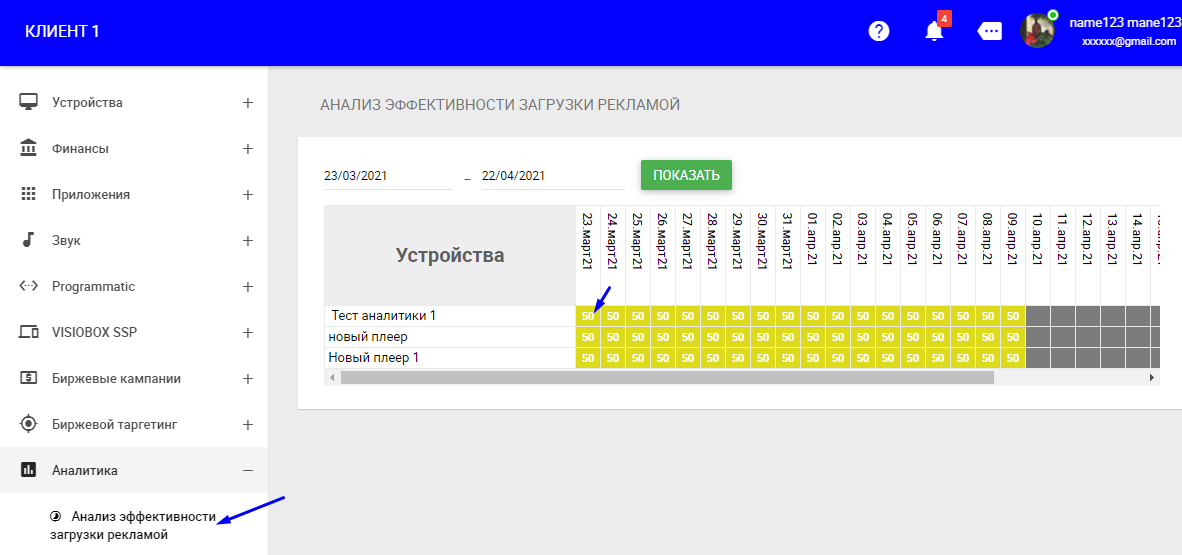Click the end date field 22/04/2021
The height and width of the screenshot is (555, 1182).
point(552,175)
